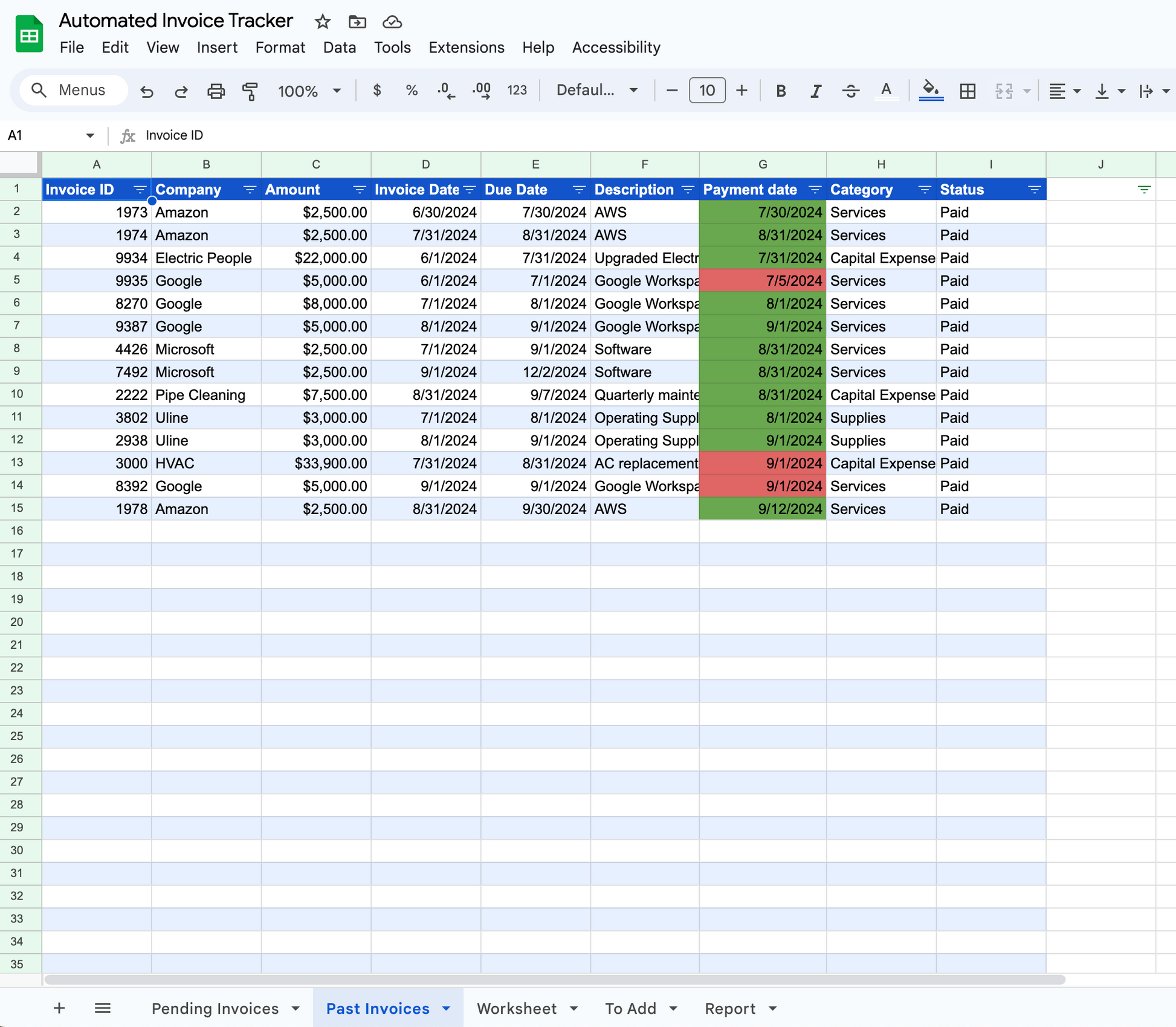Select the Paint format roller icon

pos(250,91)
